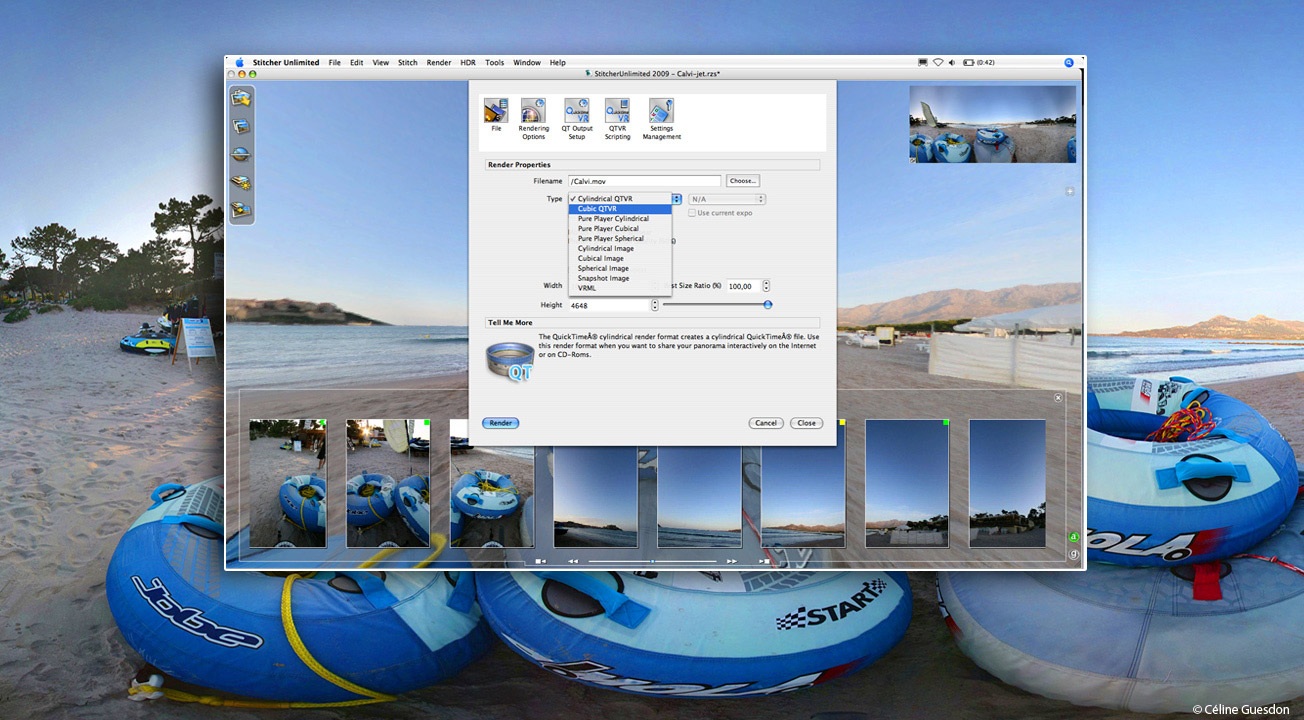Select Cubic QTVR from the Type list
This screenshot has height=720, width=1304.
pos(597,209)
